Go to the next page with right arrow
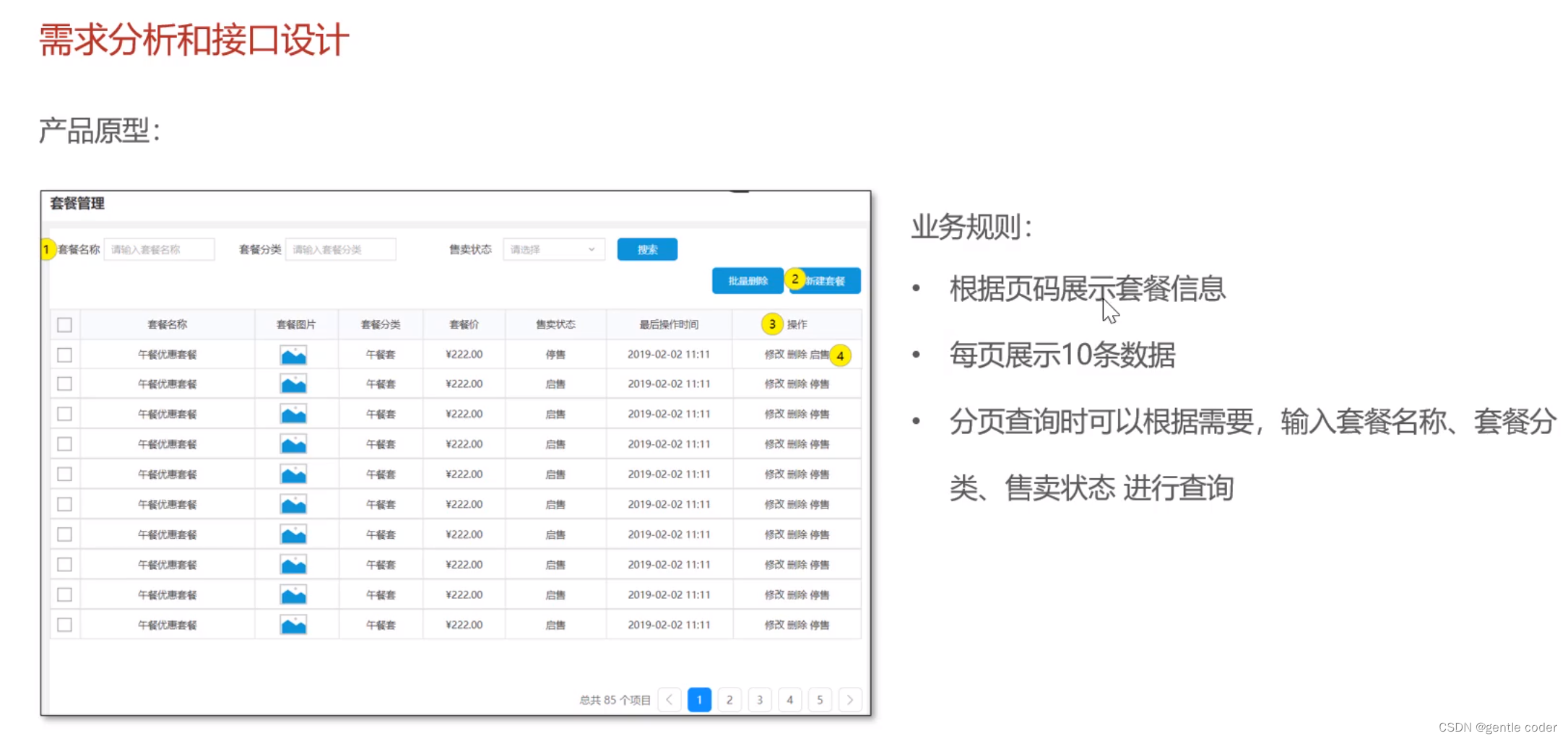 click(x=850, y=700)
